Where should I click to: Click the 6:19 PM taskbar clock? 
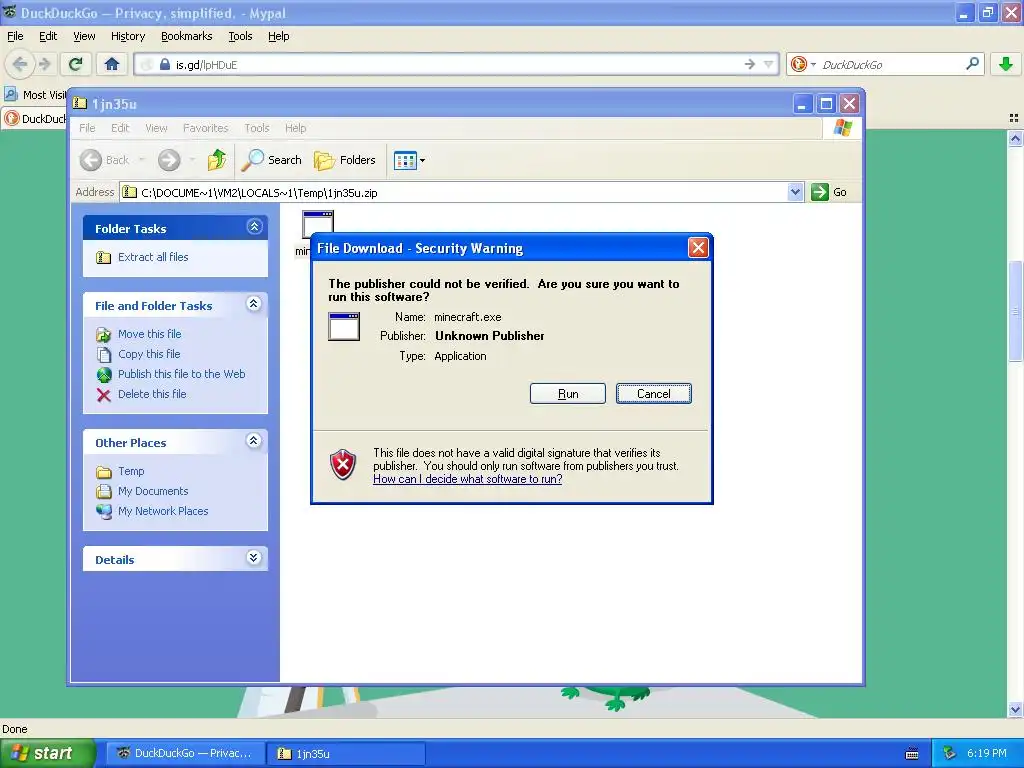tap(987, 754)
